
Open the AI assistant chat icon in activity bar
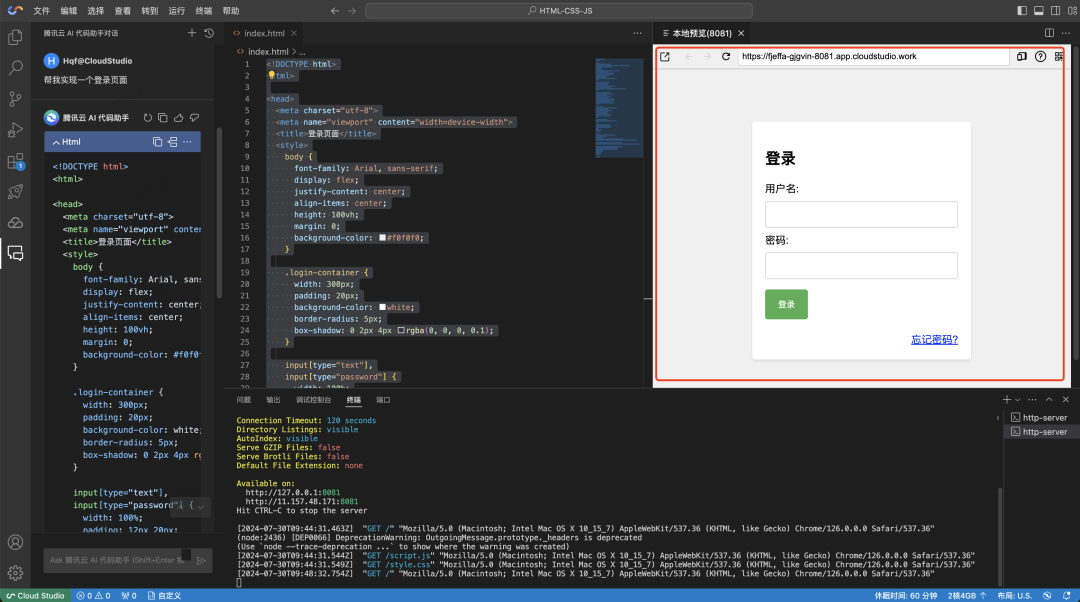point(15,253)
